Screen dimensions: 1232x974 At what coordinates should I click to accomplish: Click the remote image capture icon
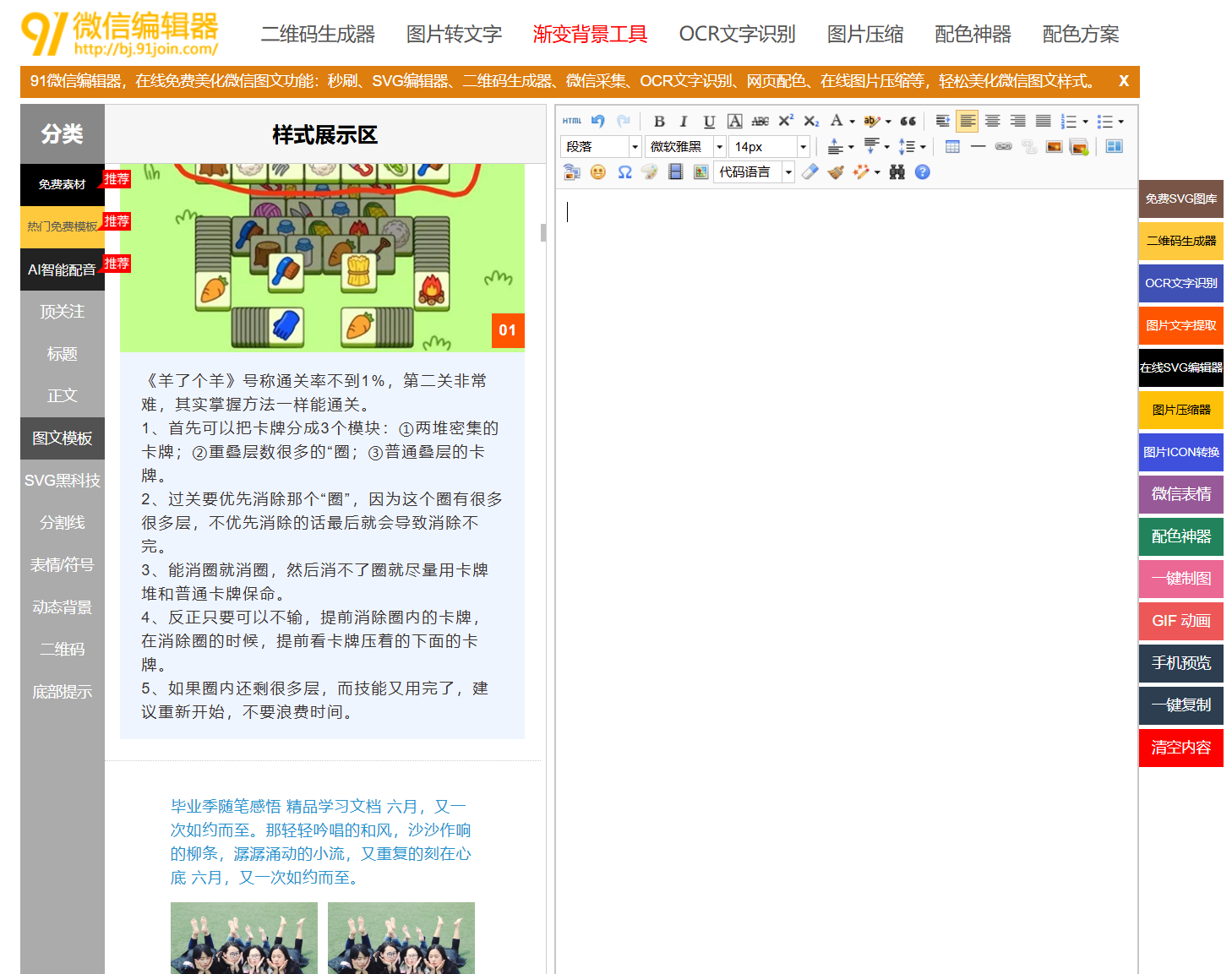[572, 171]
